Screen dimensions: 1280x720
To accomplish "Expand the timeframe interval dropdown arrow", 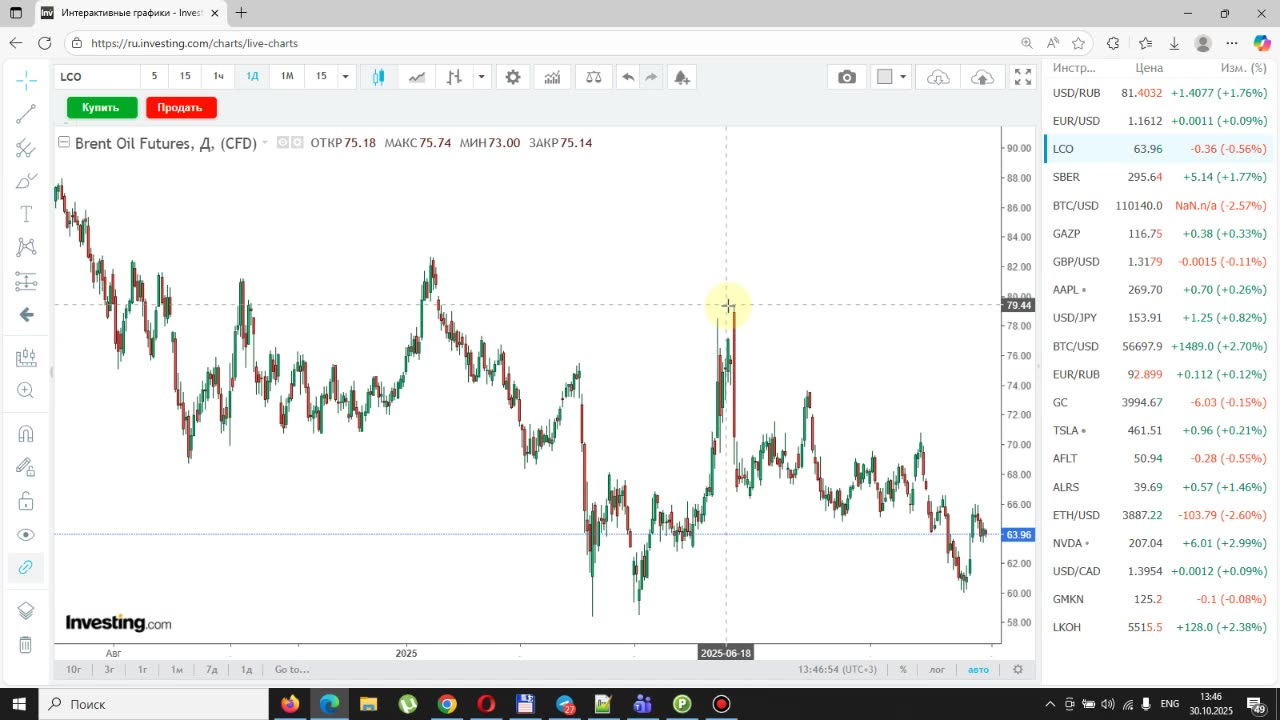I will tap(345, 77).
